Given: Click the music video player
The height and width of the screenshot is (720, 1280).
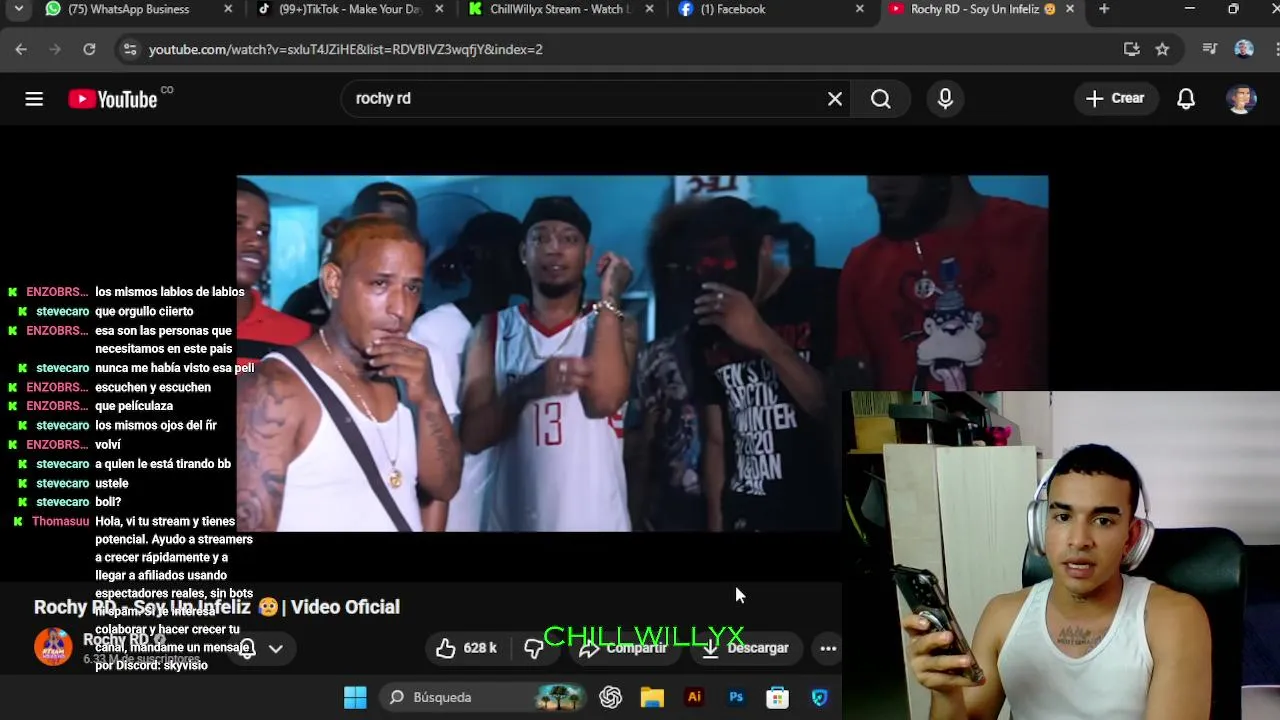Looking at the screenshot, I should (x=642, y=353).
